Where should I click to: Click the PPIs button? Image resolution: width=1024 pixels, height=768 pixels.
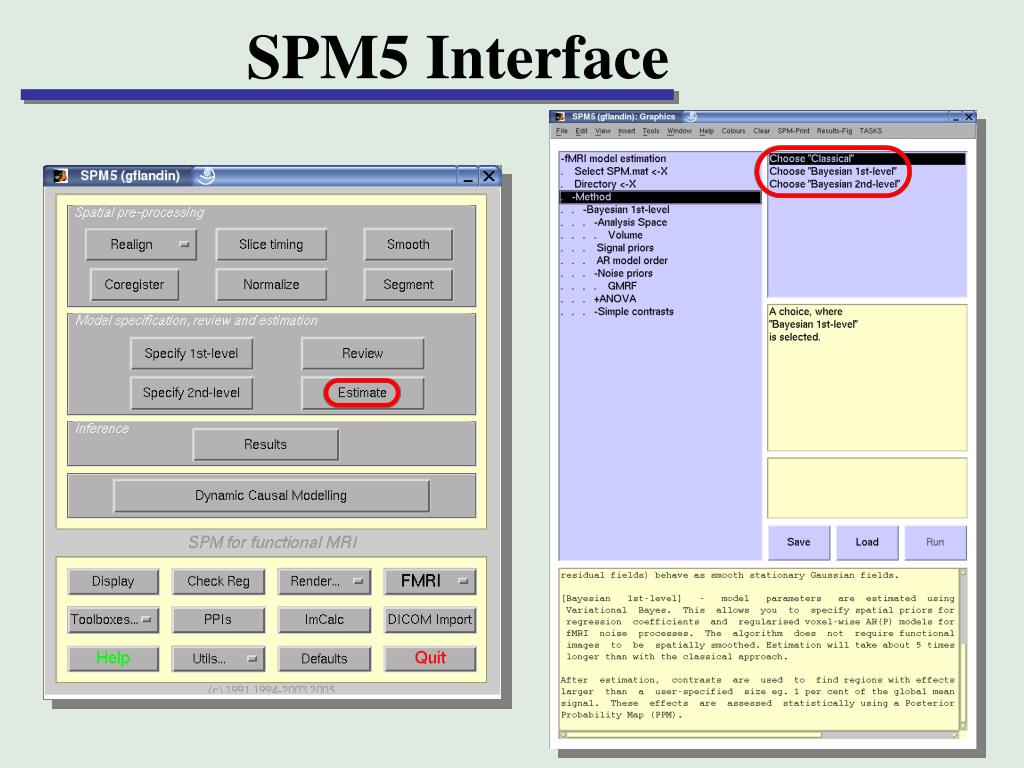tap(218, 620)
